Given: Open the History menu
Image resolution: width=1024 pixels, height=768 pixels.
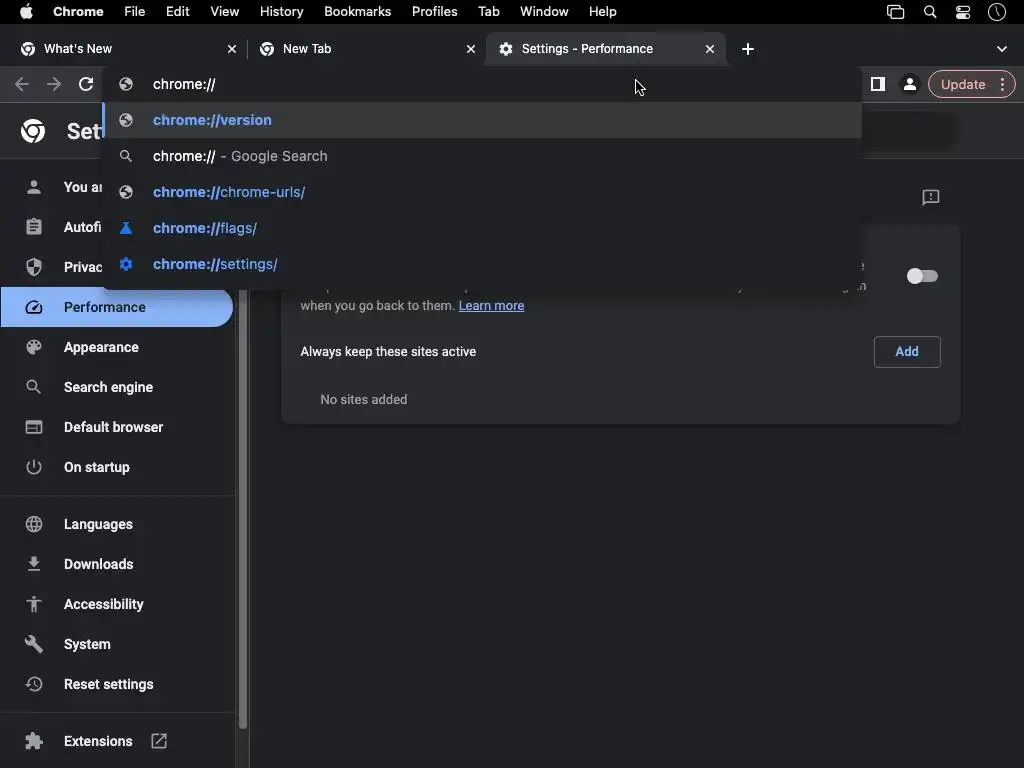Looking at the screenshot, I should coord(281,12).
